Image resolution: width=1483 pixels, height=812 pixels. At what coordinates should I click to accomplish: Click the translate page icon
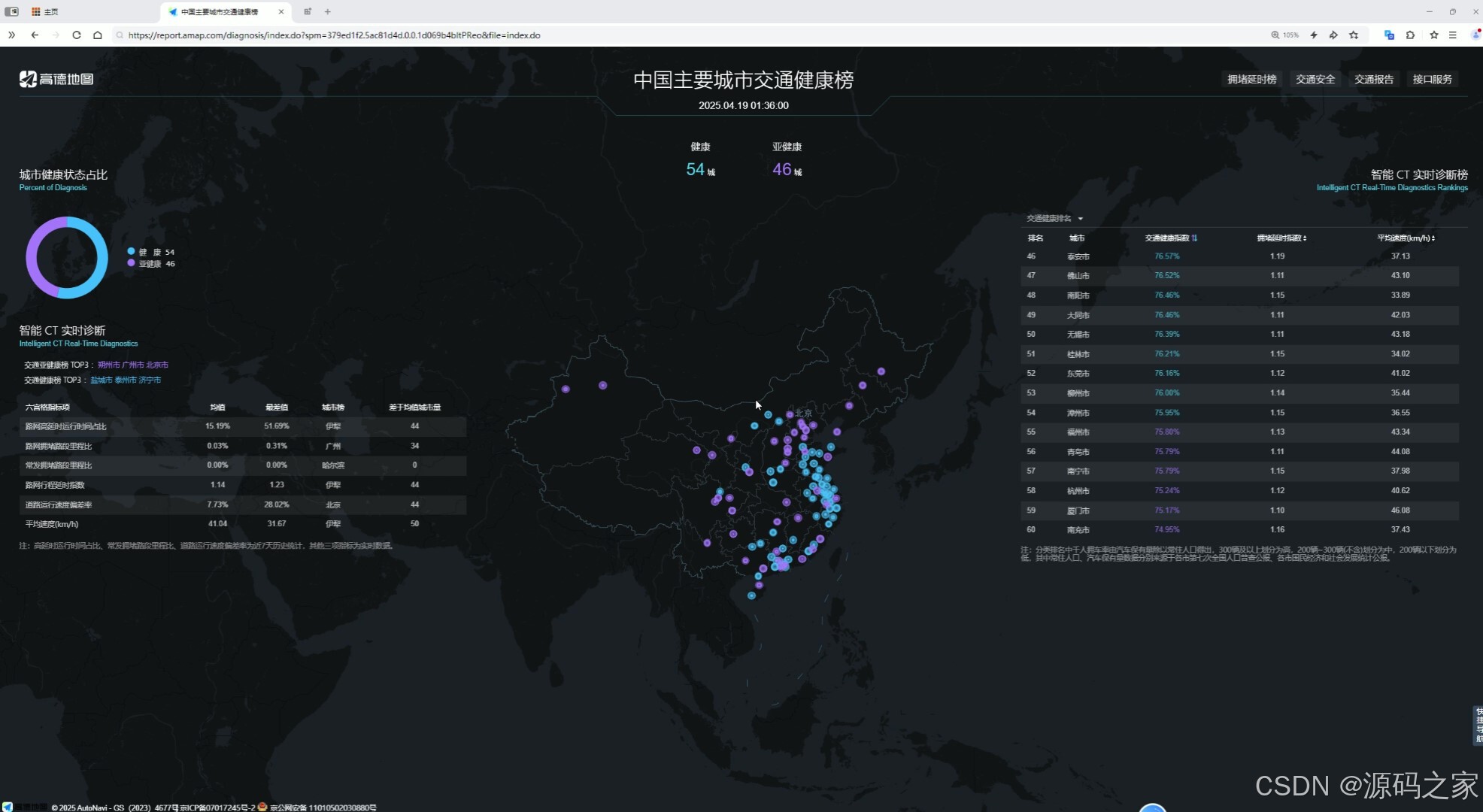[1389, 35]
